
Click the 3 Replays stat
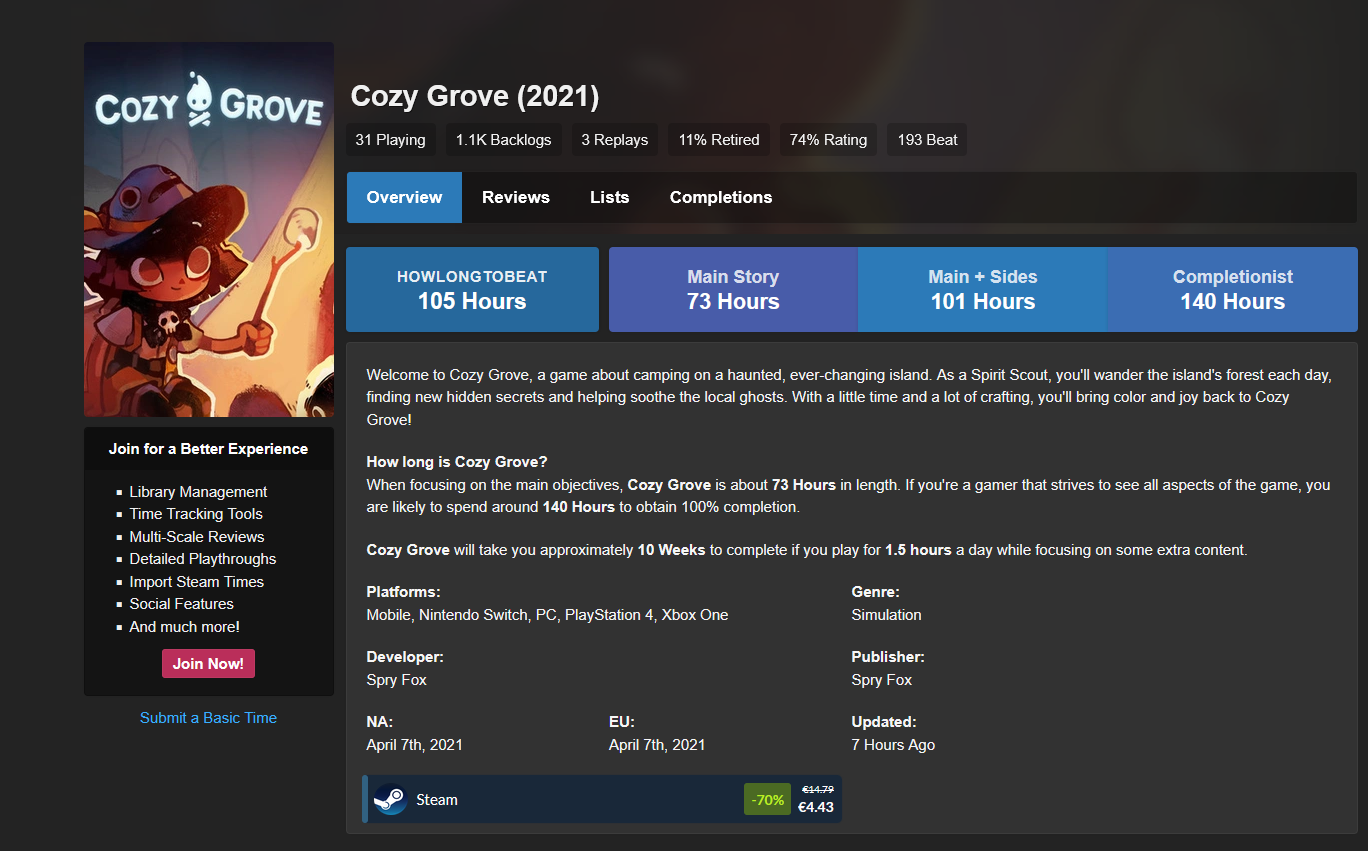[615, 140]
